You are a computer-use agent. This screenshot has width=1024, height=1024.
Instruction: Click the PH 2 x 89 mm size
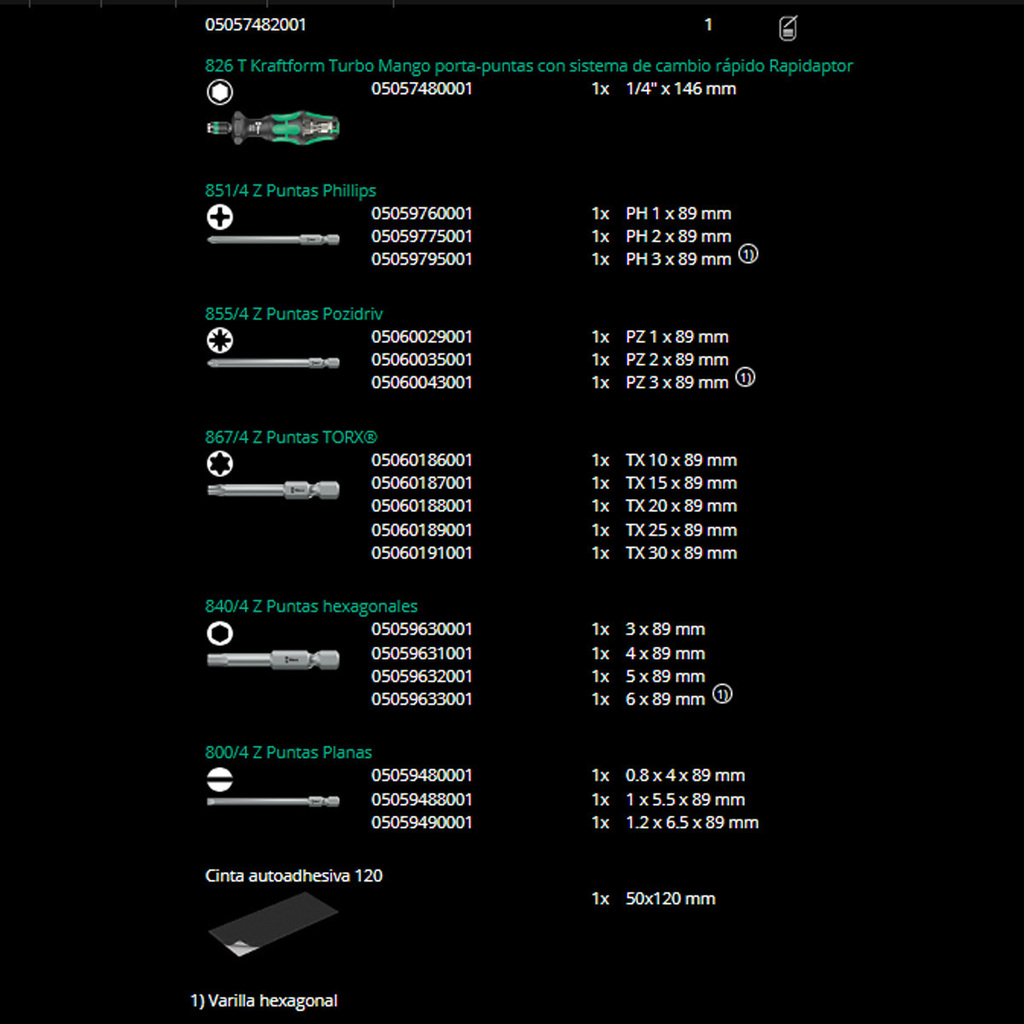678,236
